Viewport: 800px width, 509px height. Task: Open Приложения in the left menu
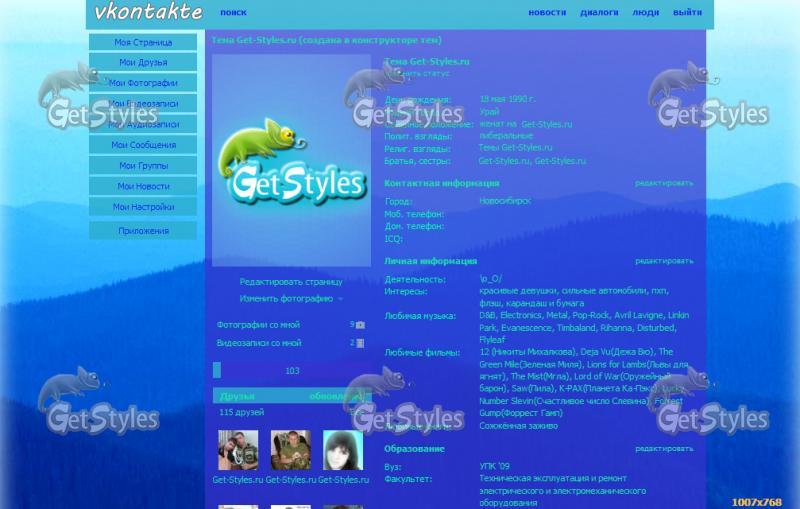[x=143, y=231]
